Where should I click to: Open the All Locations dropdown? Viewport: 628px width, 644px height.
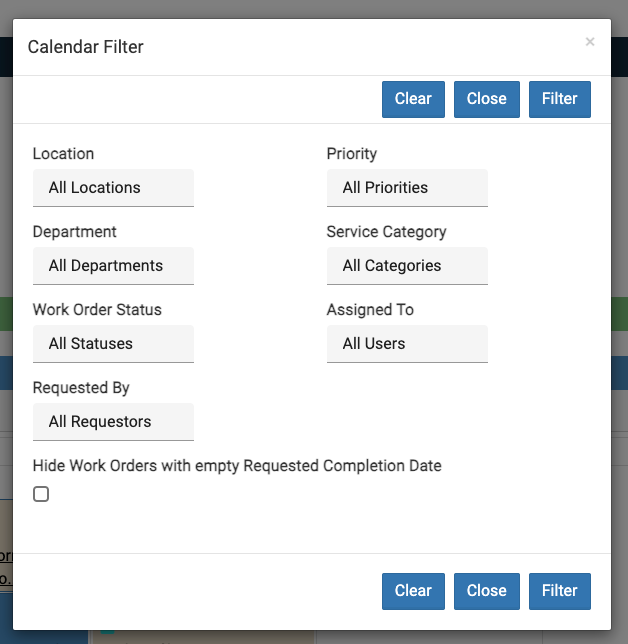113,188
